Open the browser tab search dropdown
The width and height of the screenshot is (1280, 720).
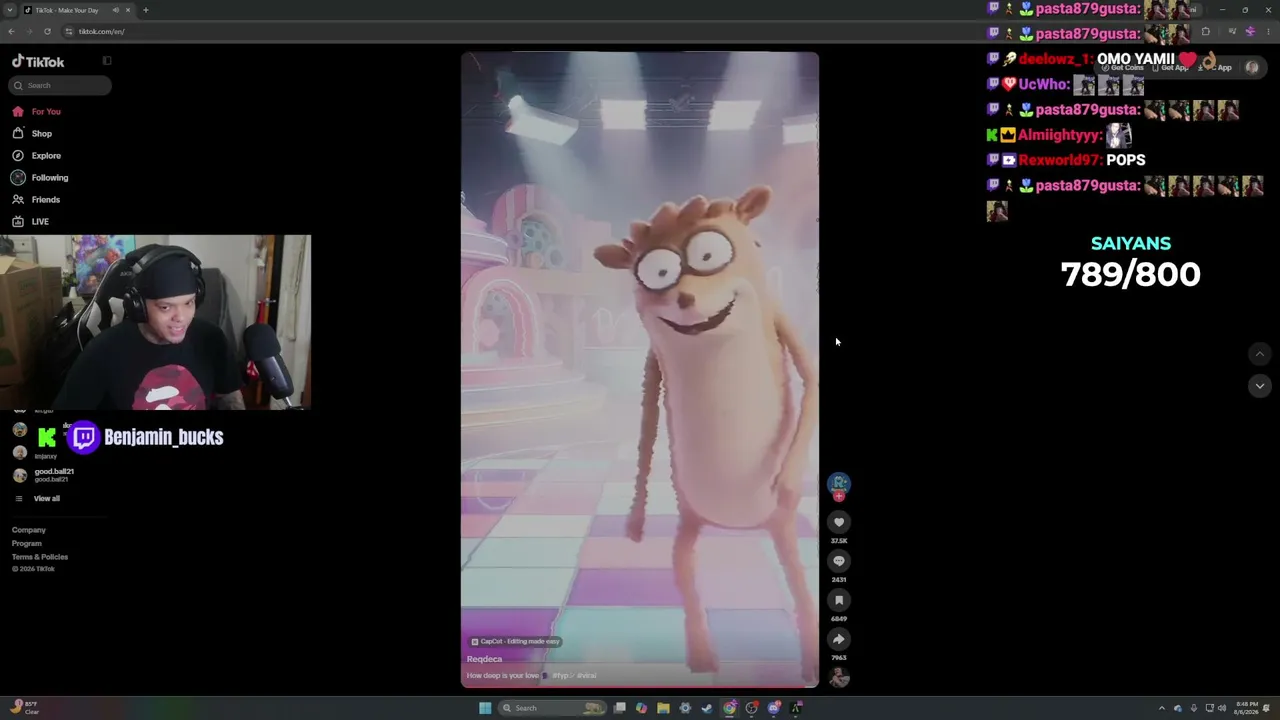point(10,10)
